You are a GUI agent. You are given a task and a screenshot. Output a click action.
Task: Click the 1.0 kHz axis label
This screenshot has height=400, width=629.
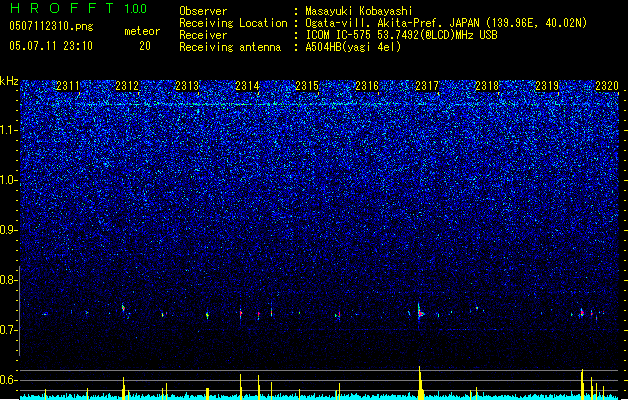(8, 180)
